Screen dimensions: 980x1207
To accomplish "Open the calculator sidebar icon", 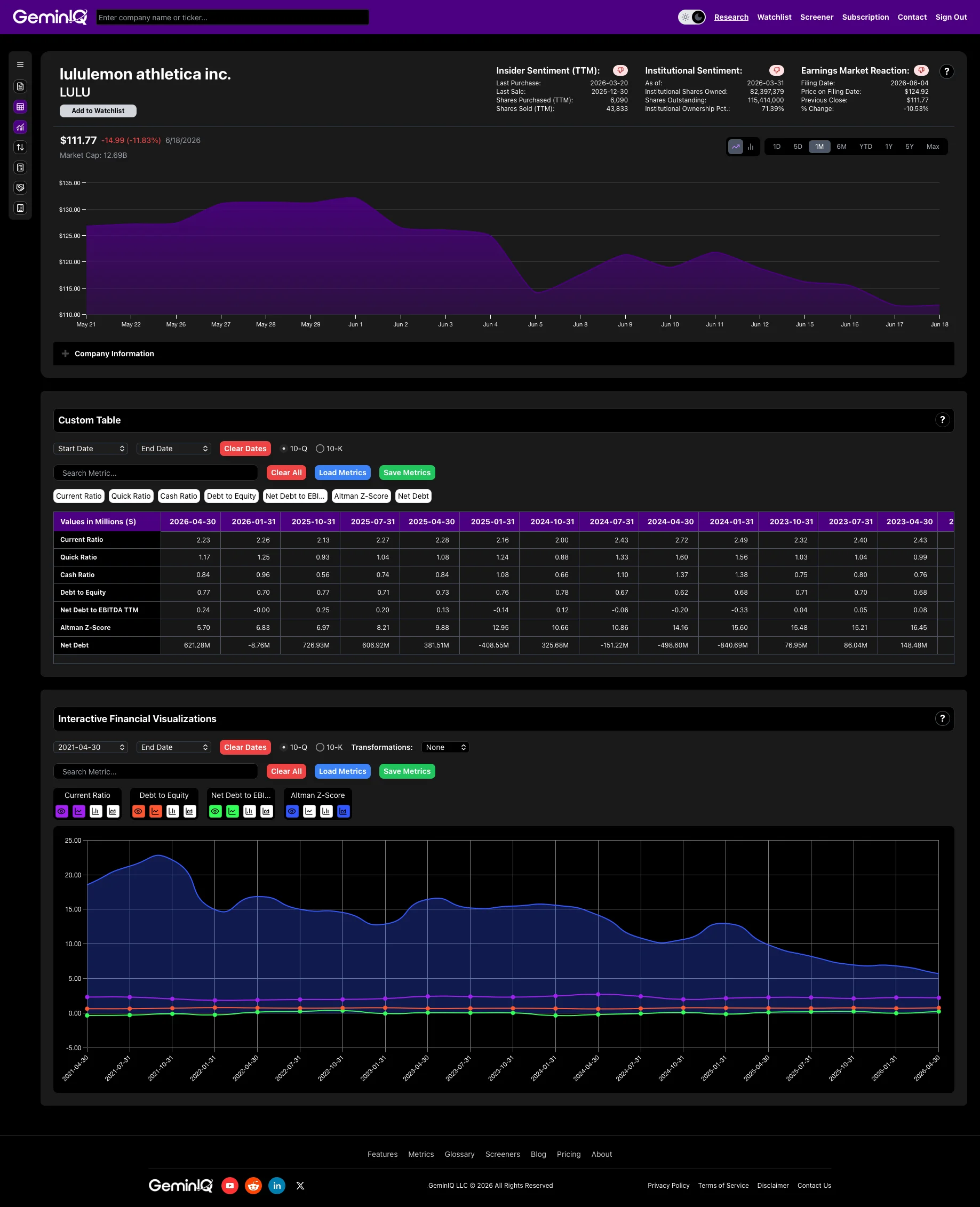I will [x=20, y=167].
